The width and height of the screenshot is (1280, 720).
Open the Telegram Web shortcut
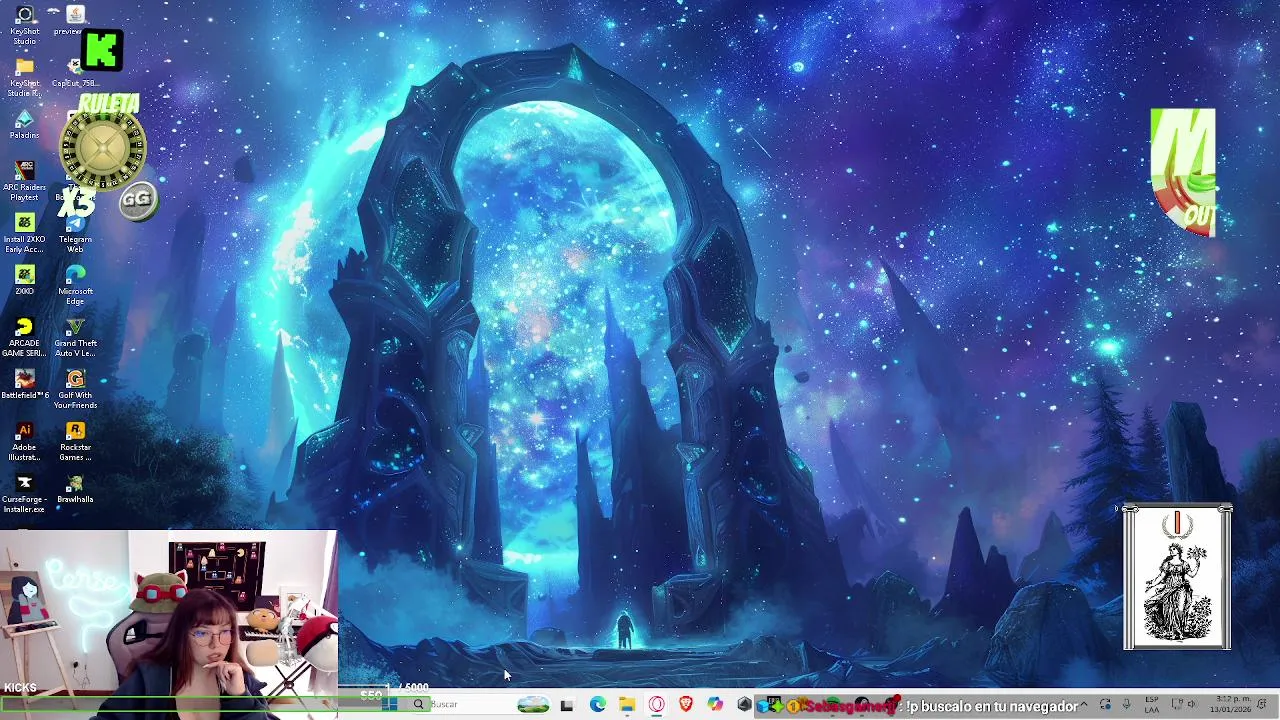tap(75, 233)
